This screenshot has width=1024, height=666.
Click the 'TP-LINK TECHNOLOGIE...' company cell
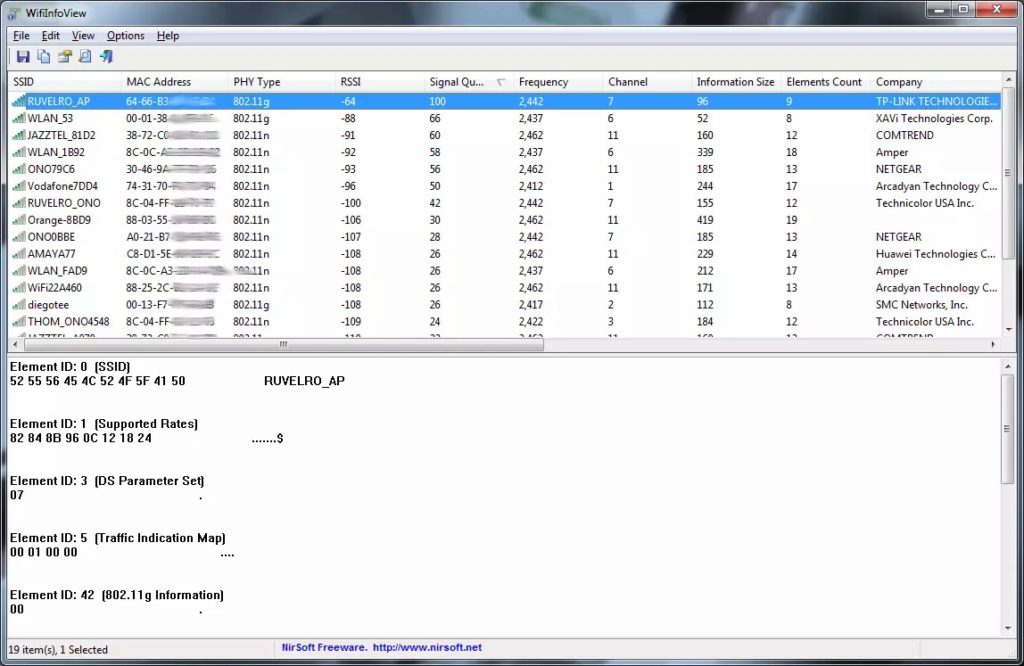(936, 101)
